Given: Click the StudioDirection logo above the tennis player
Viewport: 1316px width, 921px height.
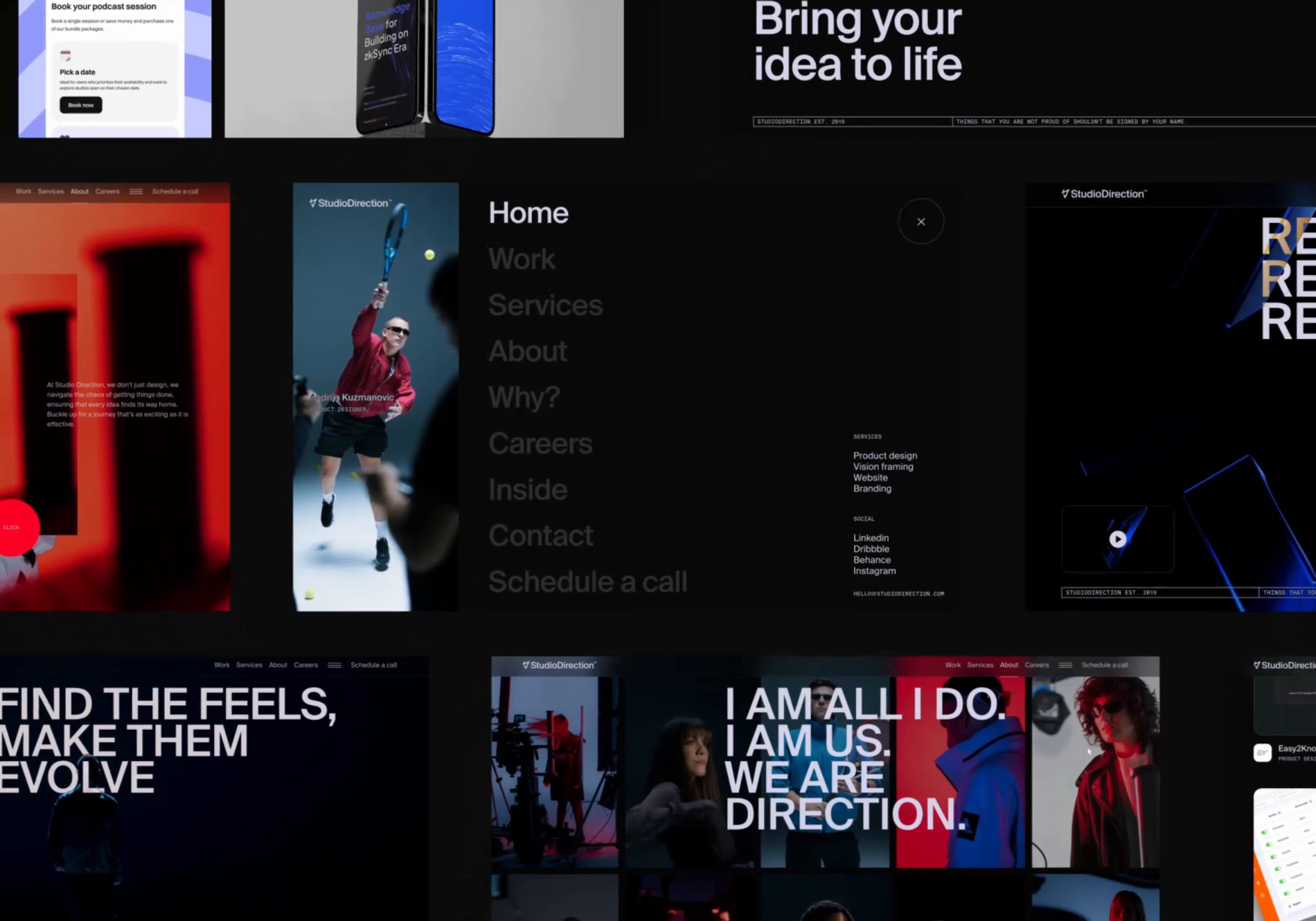Looking at the screenshot, I should click(348, 203).
